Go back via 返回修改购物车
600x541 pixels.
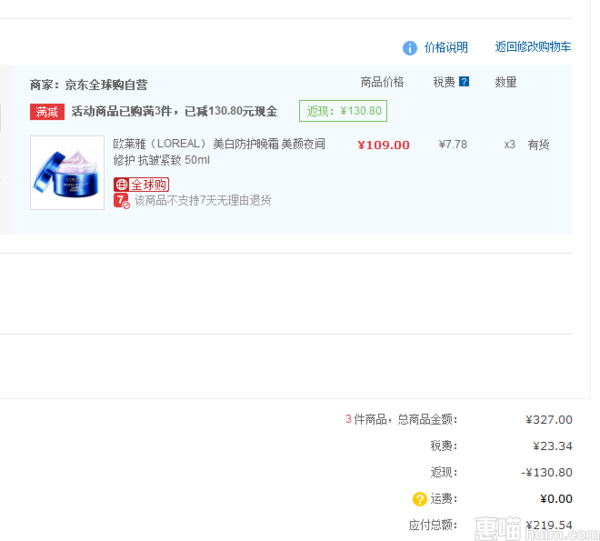pos(533,47)
